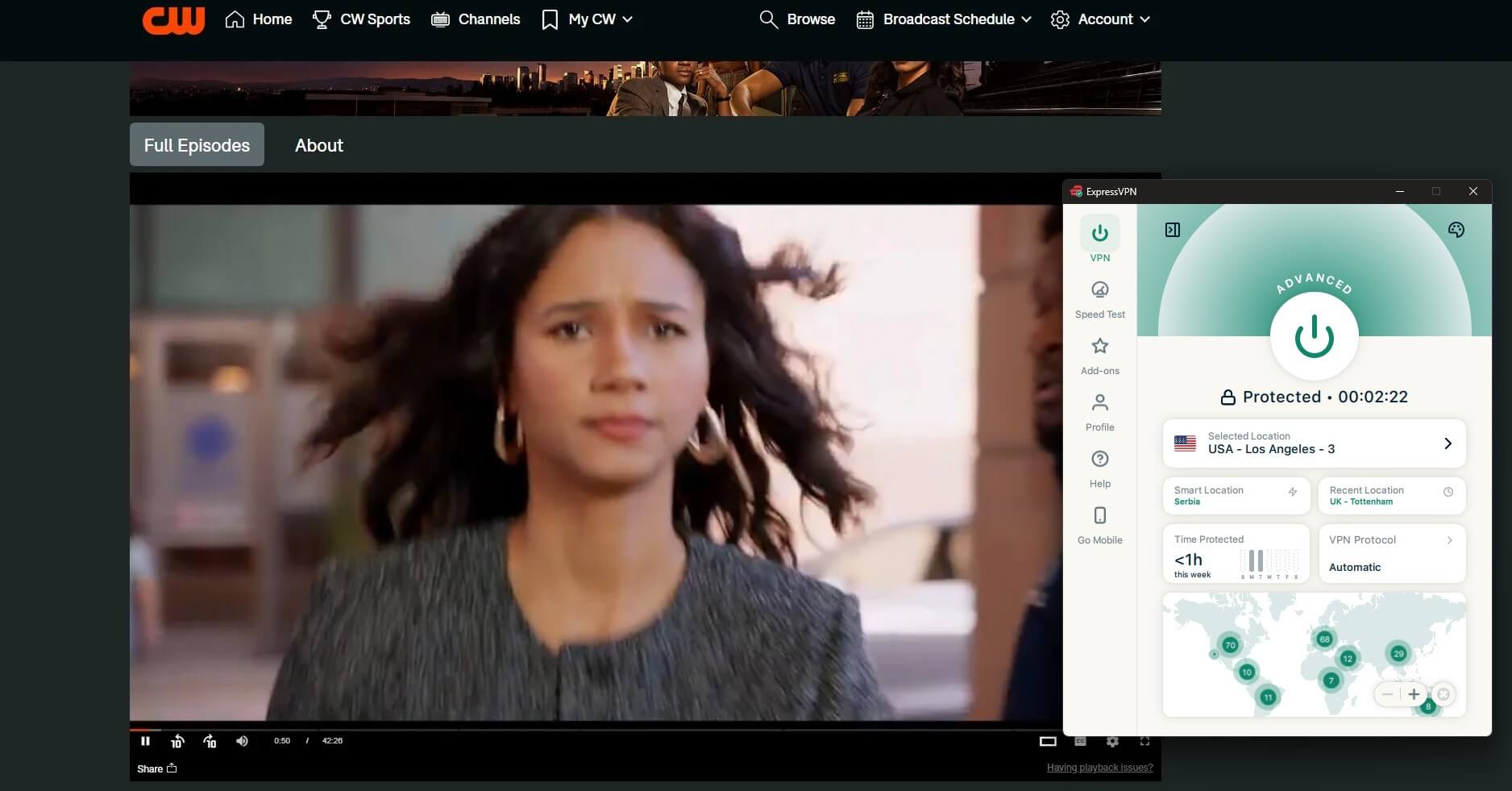Open Profile in ExpressVPN sidebar
Screen dimensions: 1512x791
click(x=1100, y=413)
